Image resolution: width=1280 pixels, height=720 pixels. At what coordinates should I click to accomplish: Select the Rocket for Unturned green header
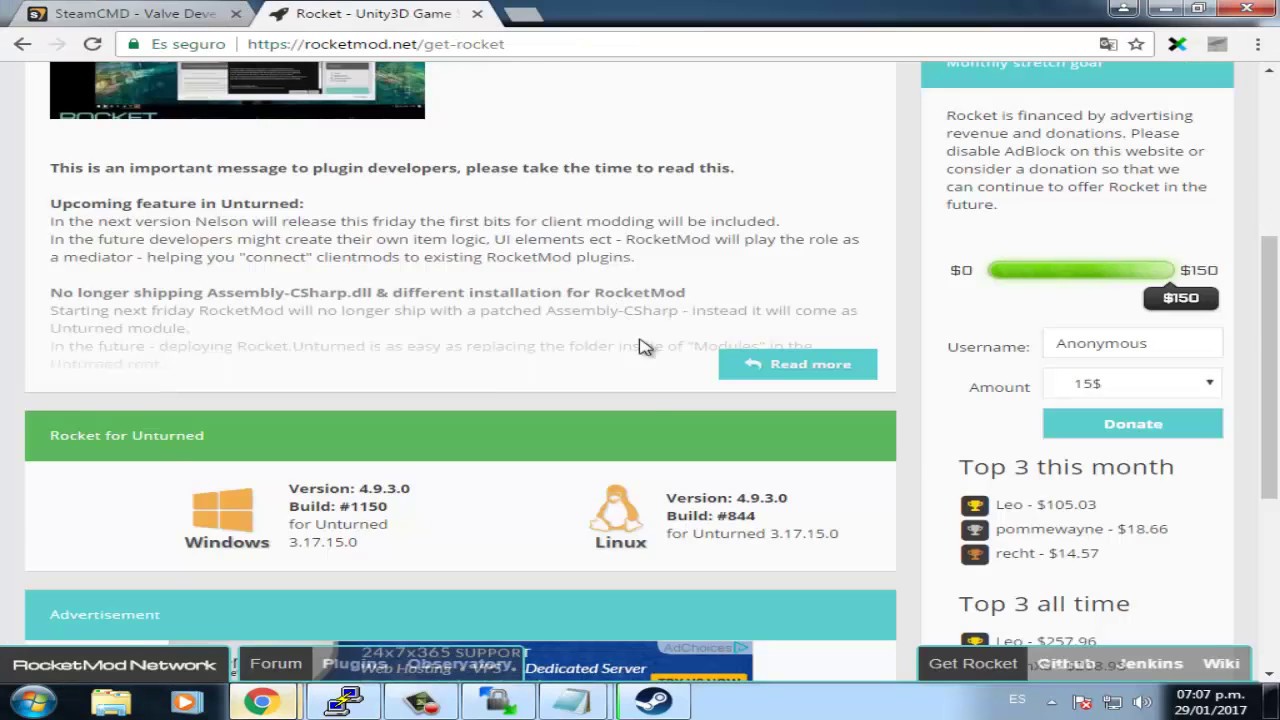pos(460,435)
